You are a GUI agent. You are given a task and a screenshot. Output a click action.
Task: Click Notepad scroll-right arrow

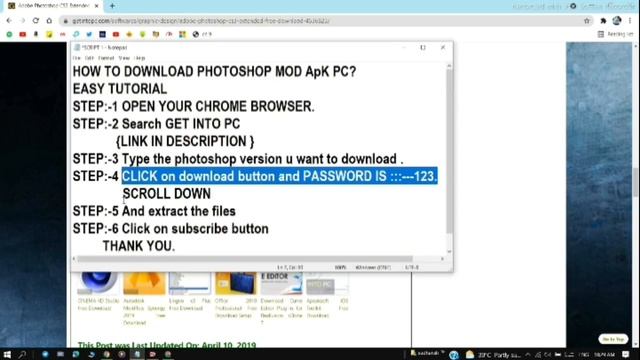click(442, 259)
